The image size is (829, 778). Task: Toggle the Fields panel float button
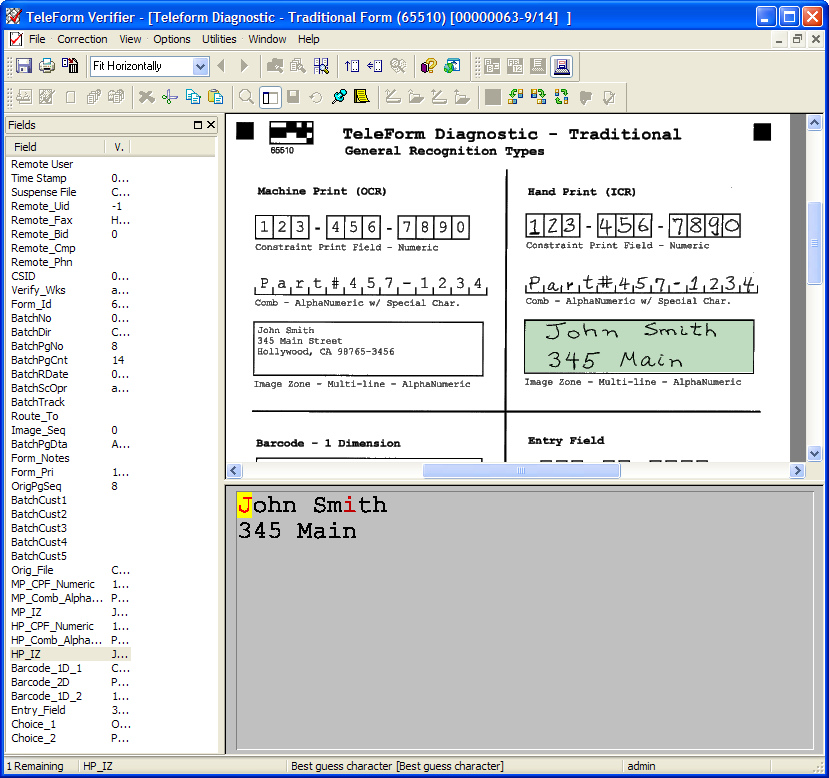point(198,125)
